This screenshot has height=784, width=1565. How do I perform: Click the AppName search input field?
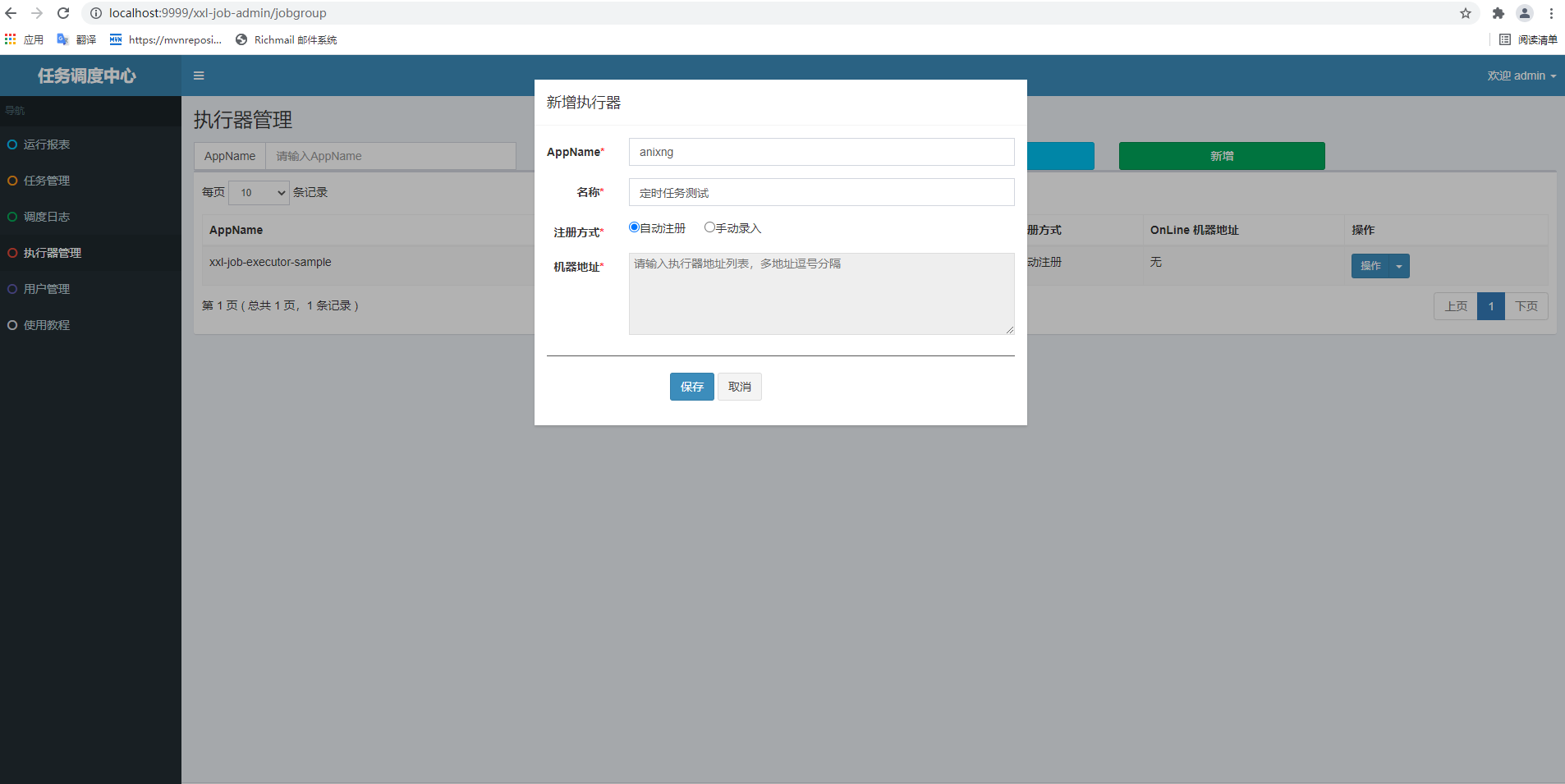click(x=391, y=156)
